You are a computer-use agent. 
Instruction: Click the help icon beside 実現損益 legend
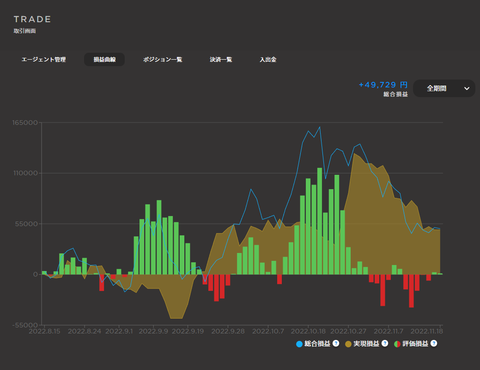(x=385, y=343)
